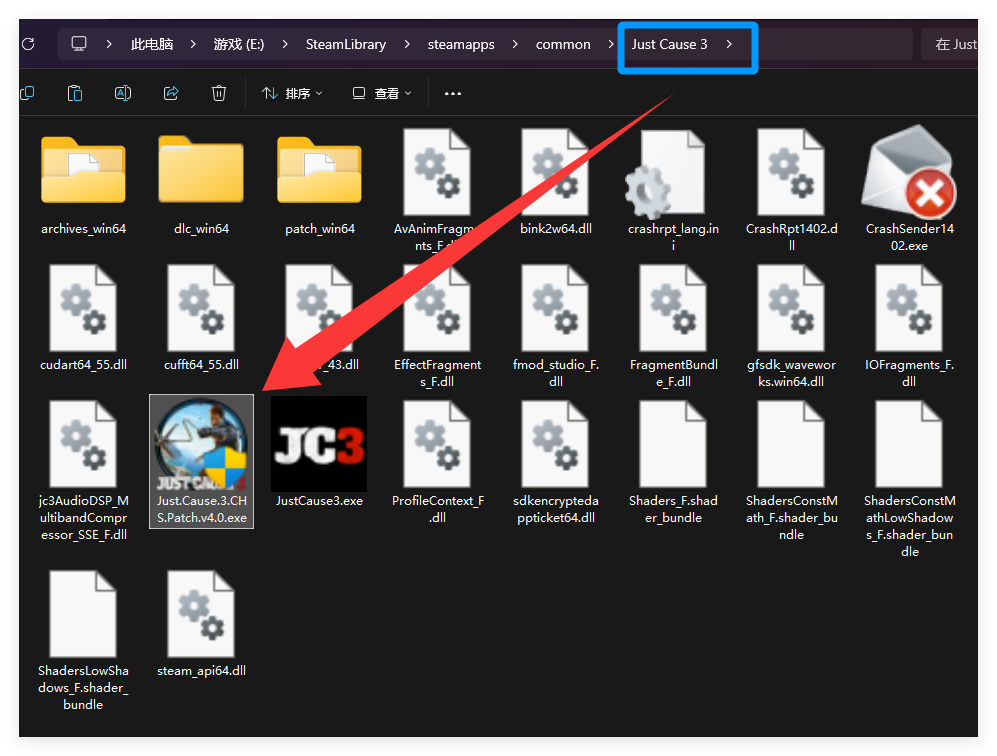This screenshot has height=756, width=997.
Task: Open the three-dot more options menu
Action: 453,93
